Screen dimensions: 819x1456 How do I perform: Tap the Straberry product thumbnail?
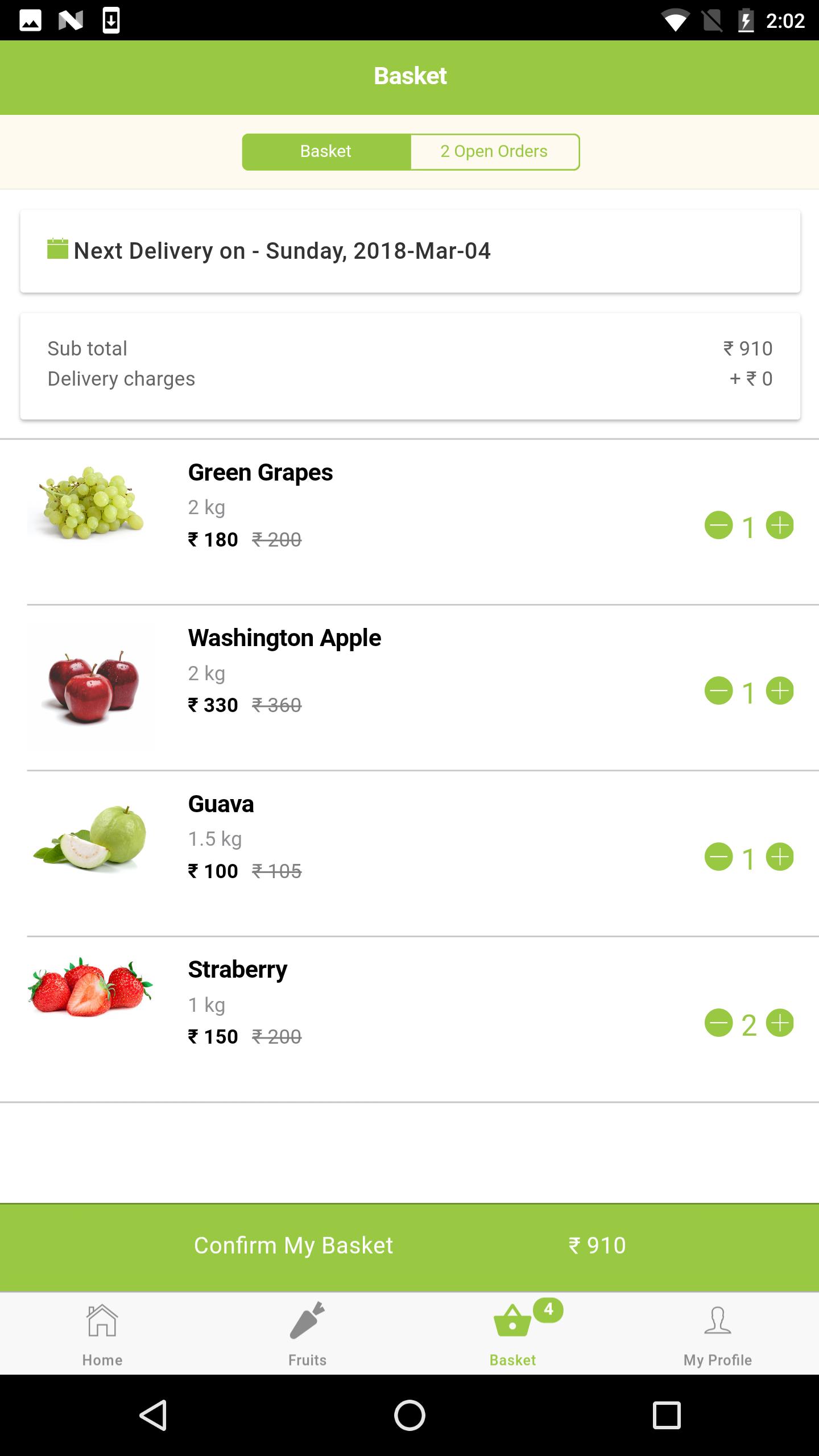point(91,987)
